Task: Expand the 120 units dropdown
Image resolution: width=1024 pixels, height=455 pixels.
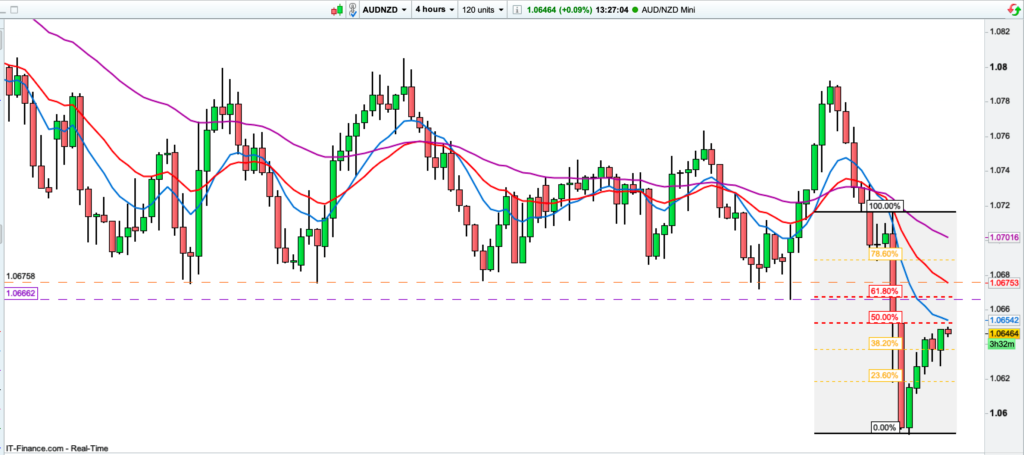Action: pos(485,9)
